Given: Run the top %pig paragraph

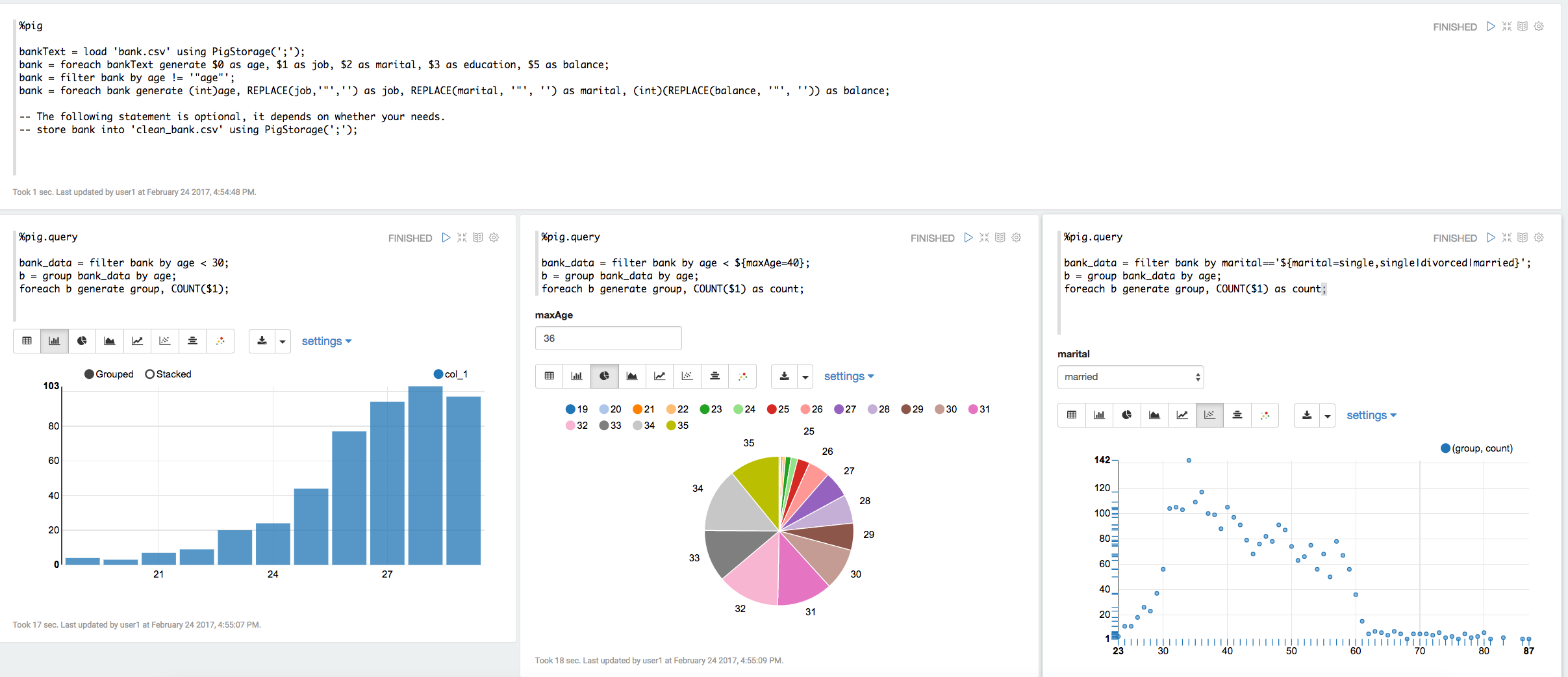Looking at the screenshot, I should (1491, 27).
